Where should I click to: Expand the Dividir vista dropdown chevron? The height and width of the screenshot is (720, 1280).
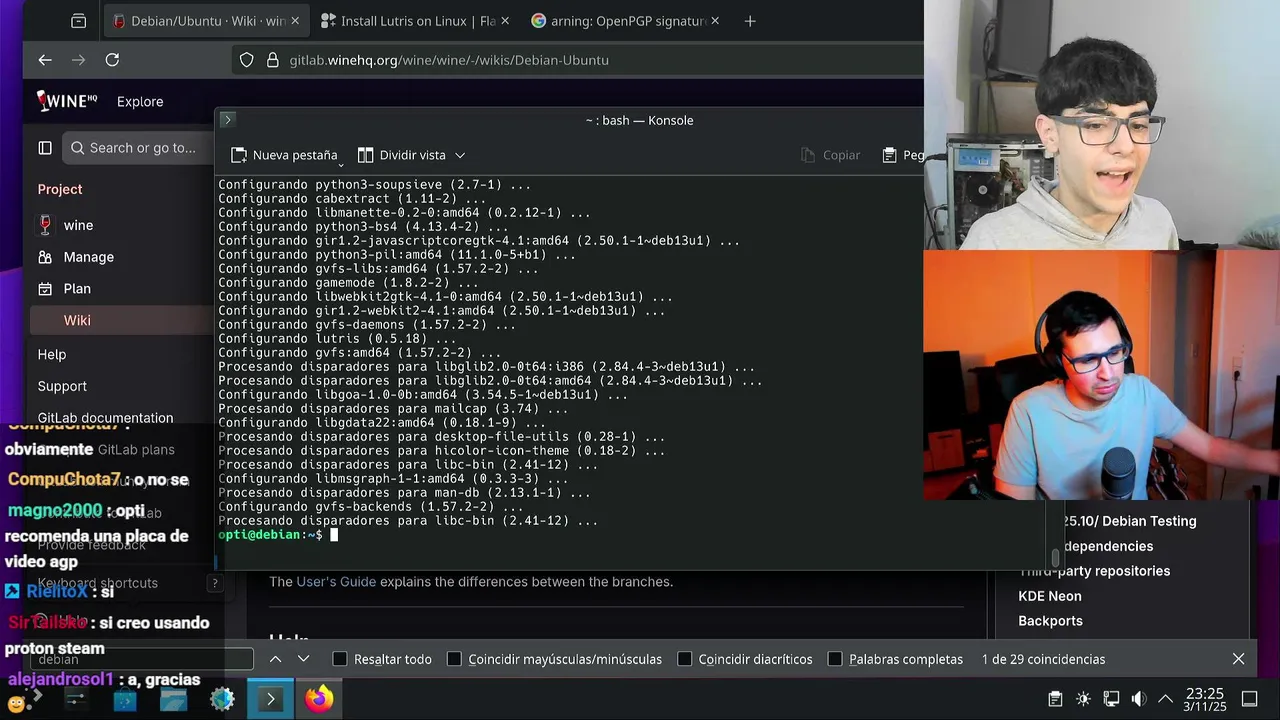click(x=460, y=155)
